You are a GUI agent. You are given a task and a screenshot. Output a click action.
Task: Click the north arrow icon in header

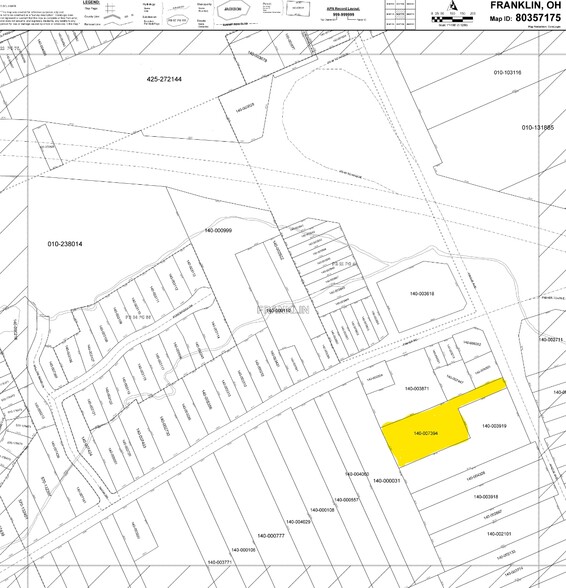point(453,6)
